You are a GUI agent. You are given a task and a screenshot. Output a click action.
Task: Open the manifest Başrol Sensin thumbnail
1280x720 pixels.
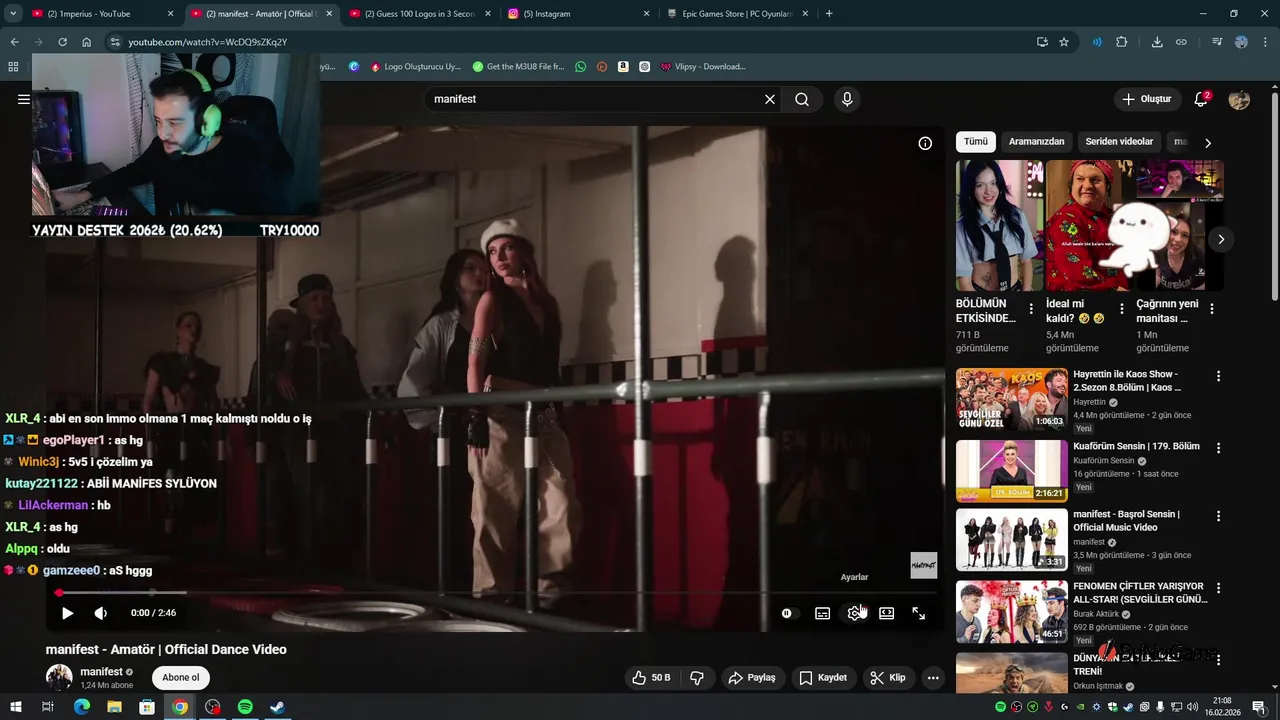point(1012,540)
